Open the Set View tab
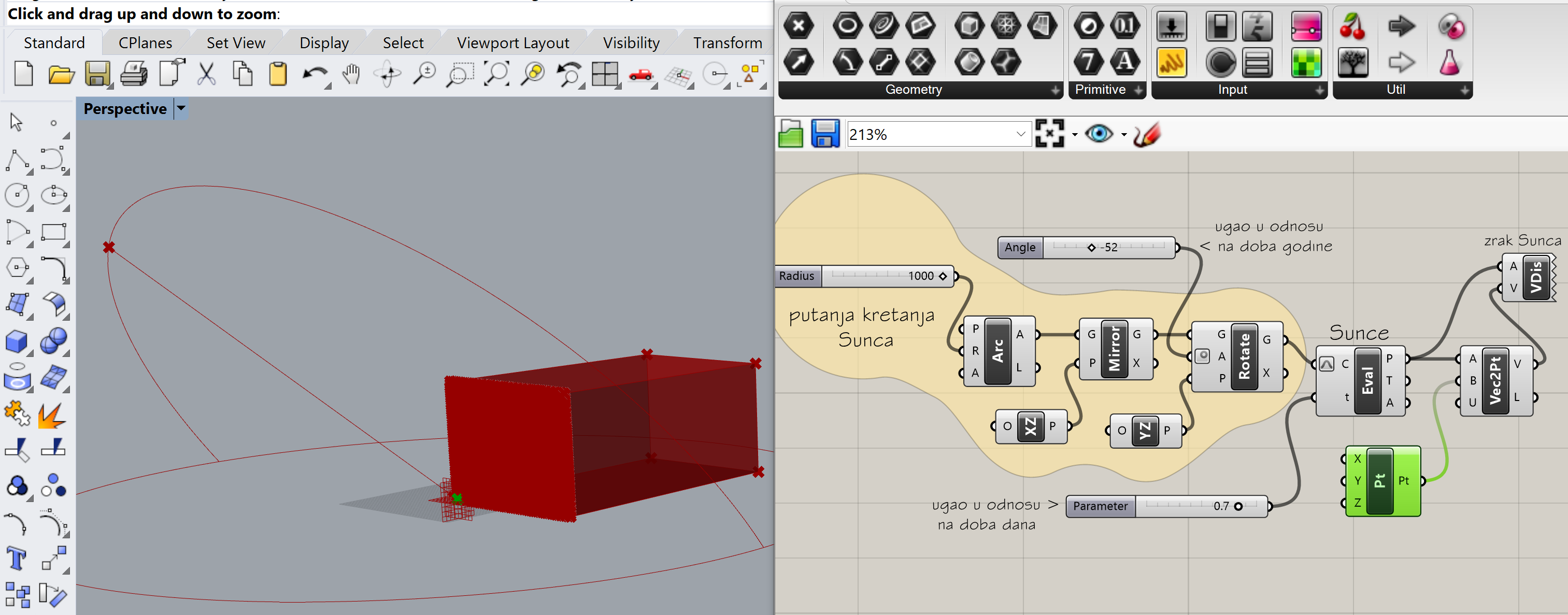The width and height of the screenshot is (1568, 615). (236, 42)
